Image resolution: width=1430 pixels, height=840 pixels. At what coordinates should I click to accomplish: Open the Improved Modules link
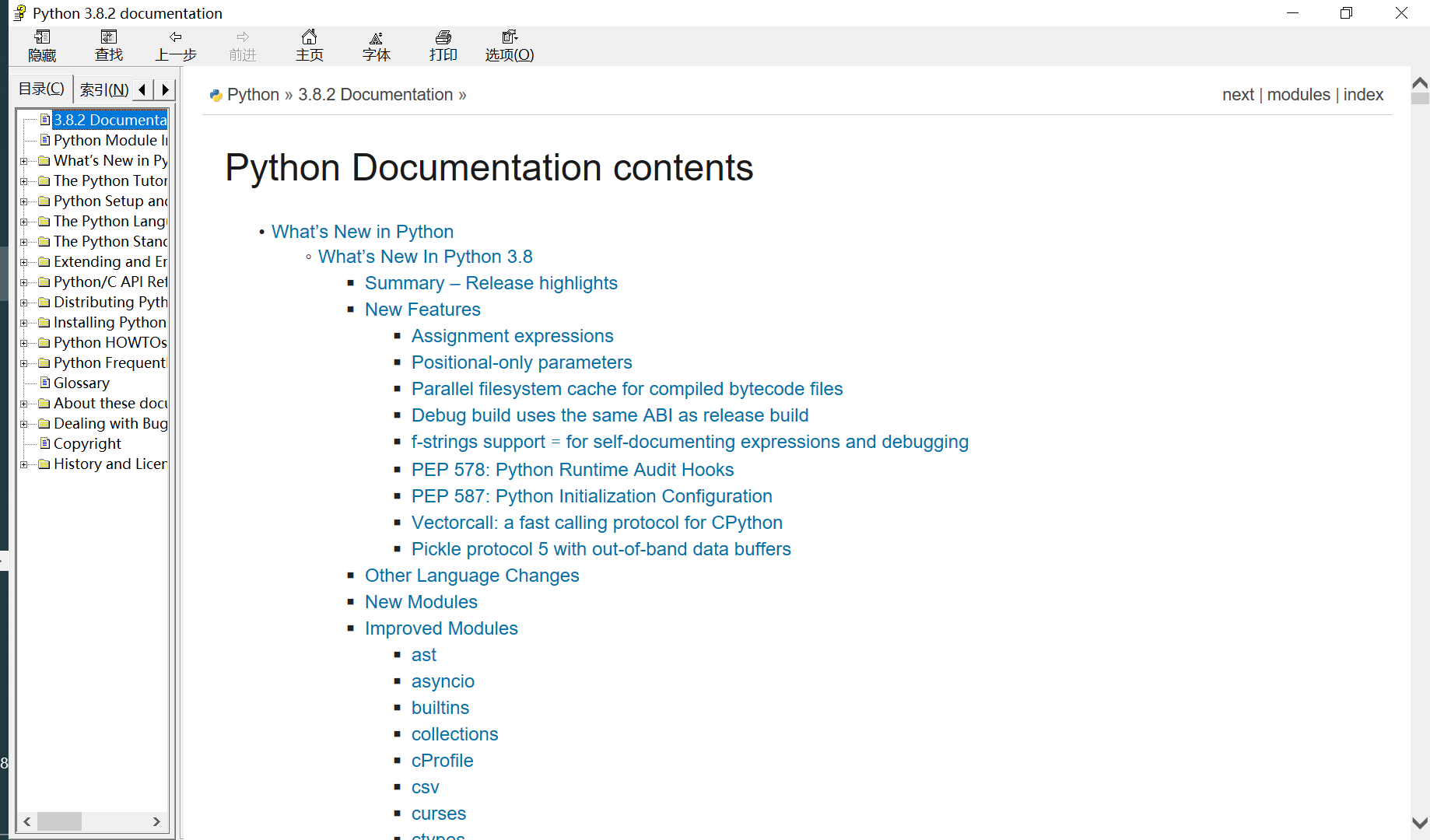coord(441,628)
